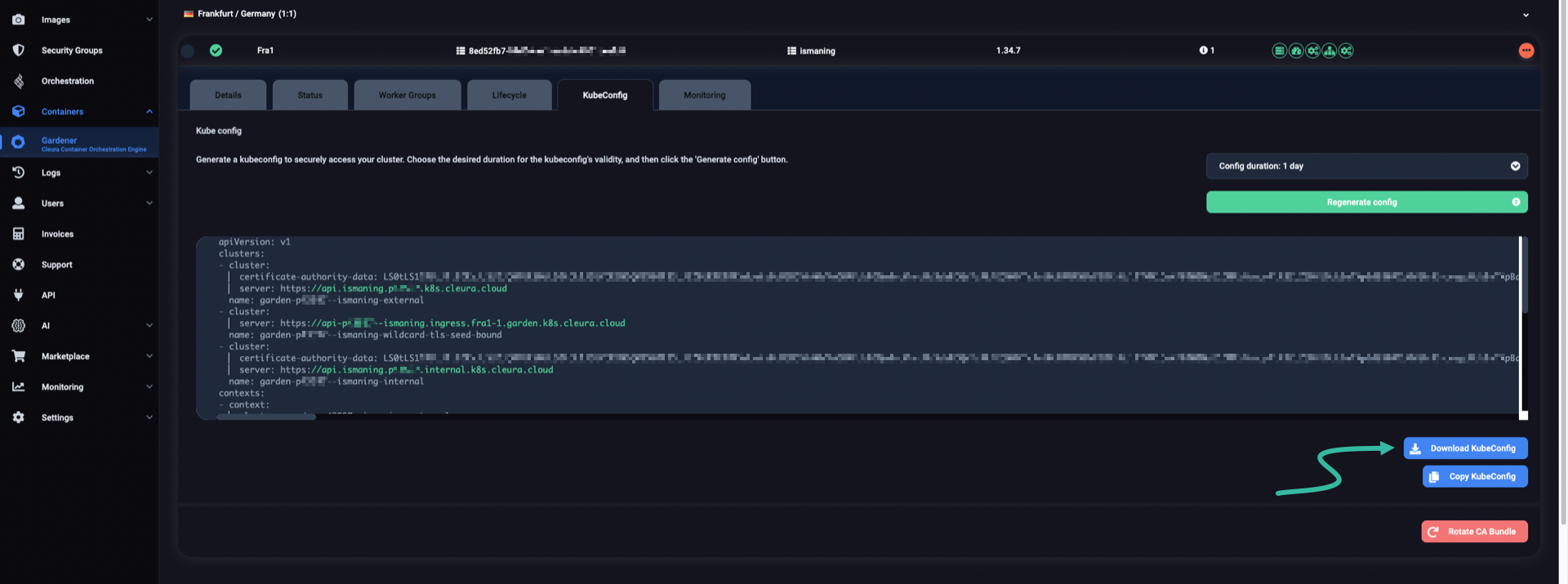This screenshot has width=1568, height=584.
Task: Toggle the round selector left of Fra1
Action: click(x=188, y=51)
